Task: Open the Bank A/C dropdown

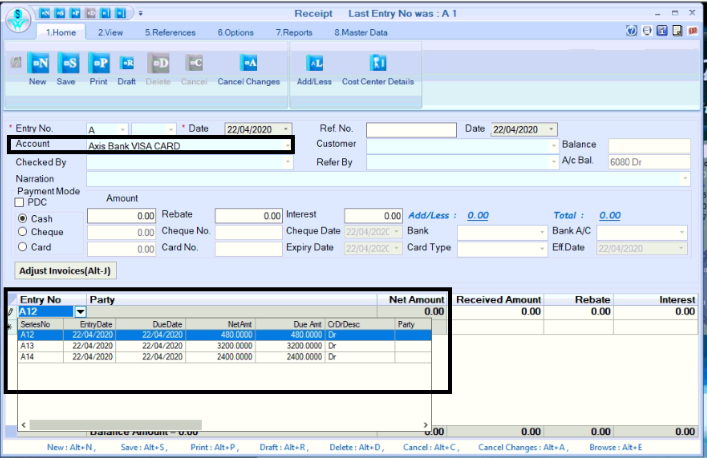Action: tap(682, 232)
